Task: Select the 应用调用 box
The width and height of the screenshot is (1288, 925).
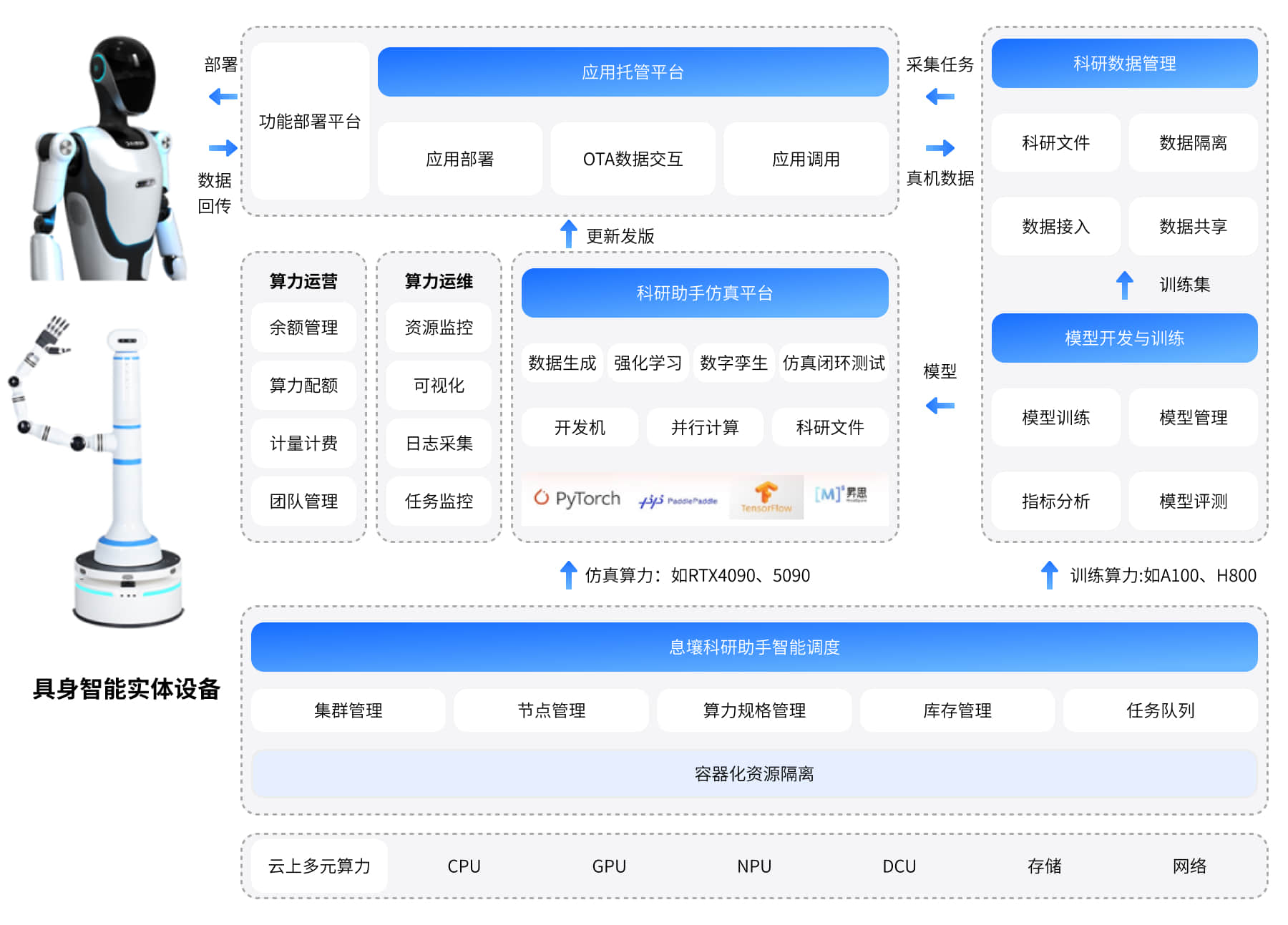Action: (806, 159)
